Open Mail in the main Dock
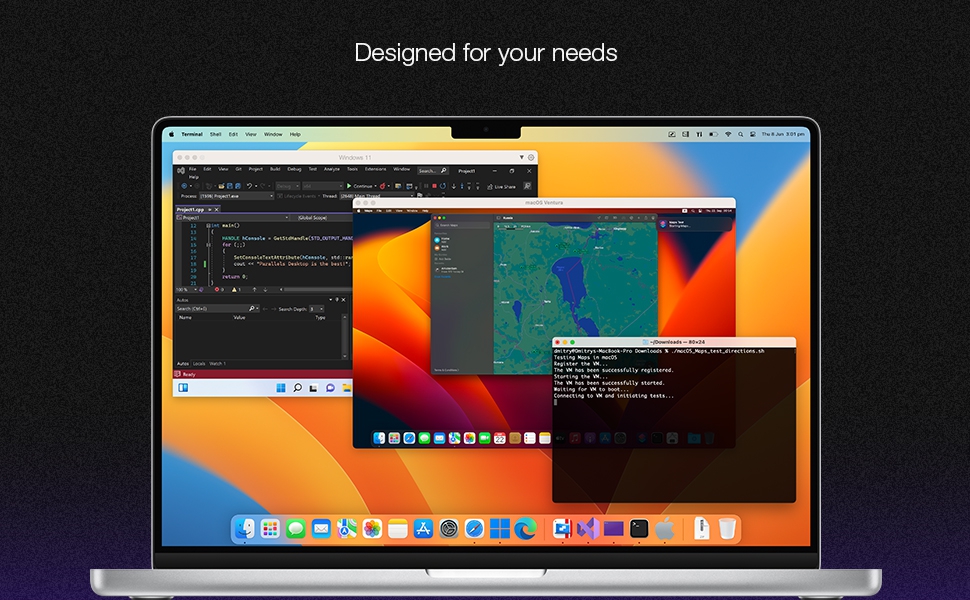 pos(321,529)
